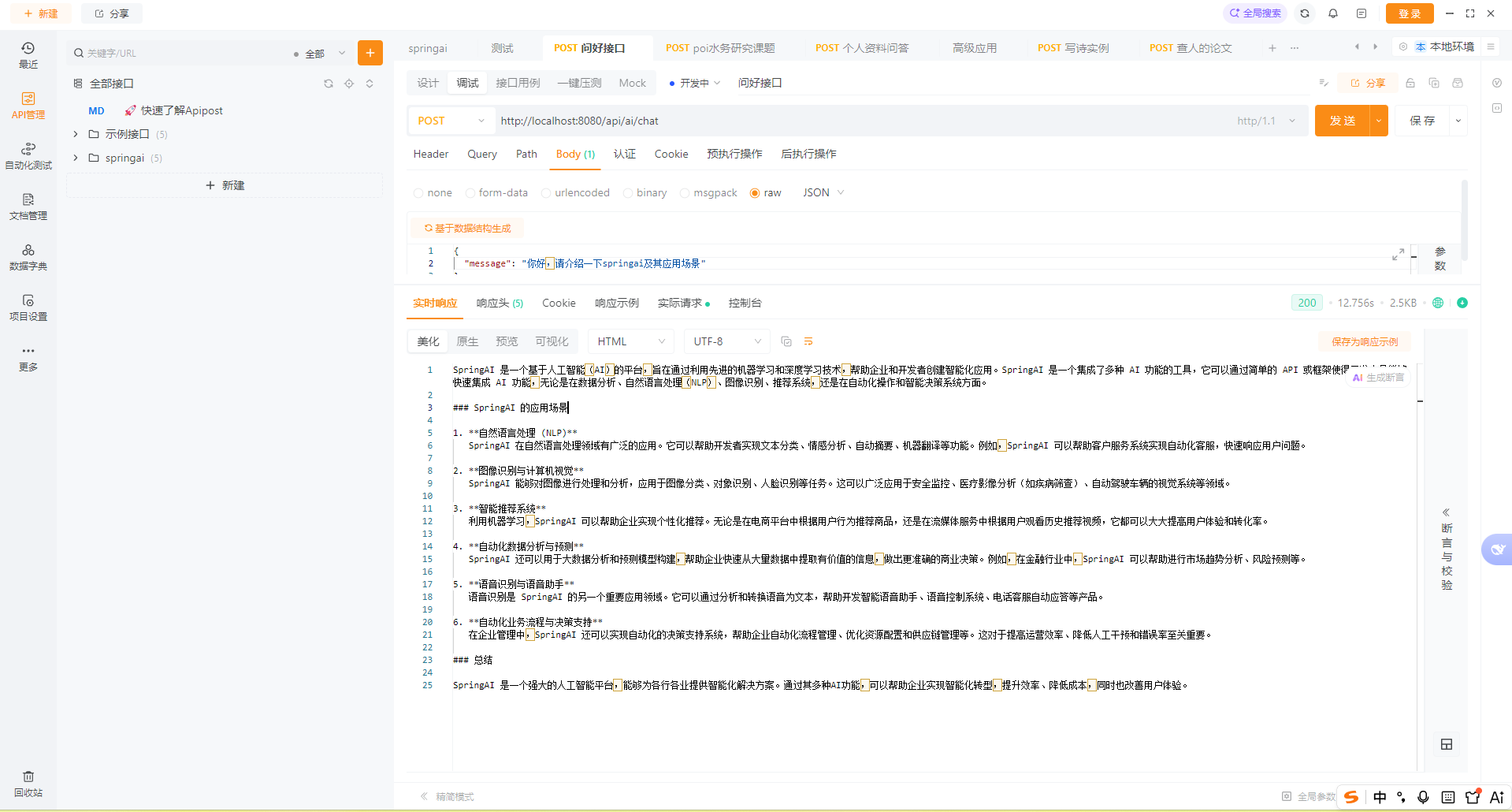Switch to the POST 写诗实例 tab
This screenshot has width=1512, height=812.
pos(1073,48)
